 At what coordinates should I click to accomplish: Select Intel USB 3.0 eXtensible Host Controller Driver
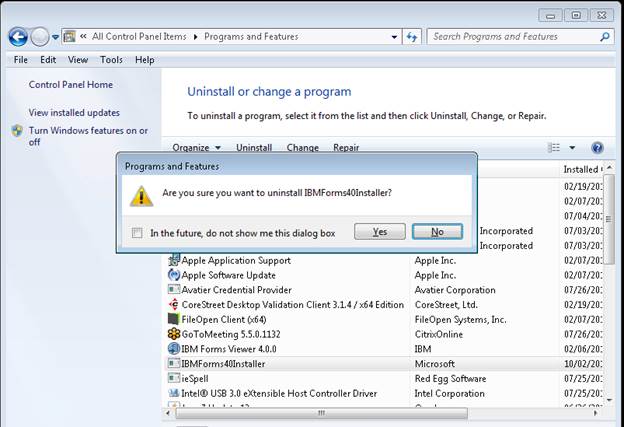[279, 394]
